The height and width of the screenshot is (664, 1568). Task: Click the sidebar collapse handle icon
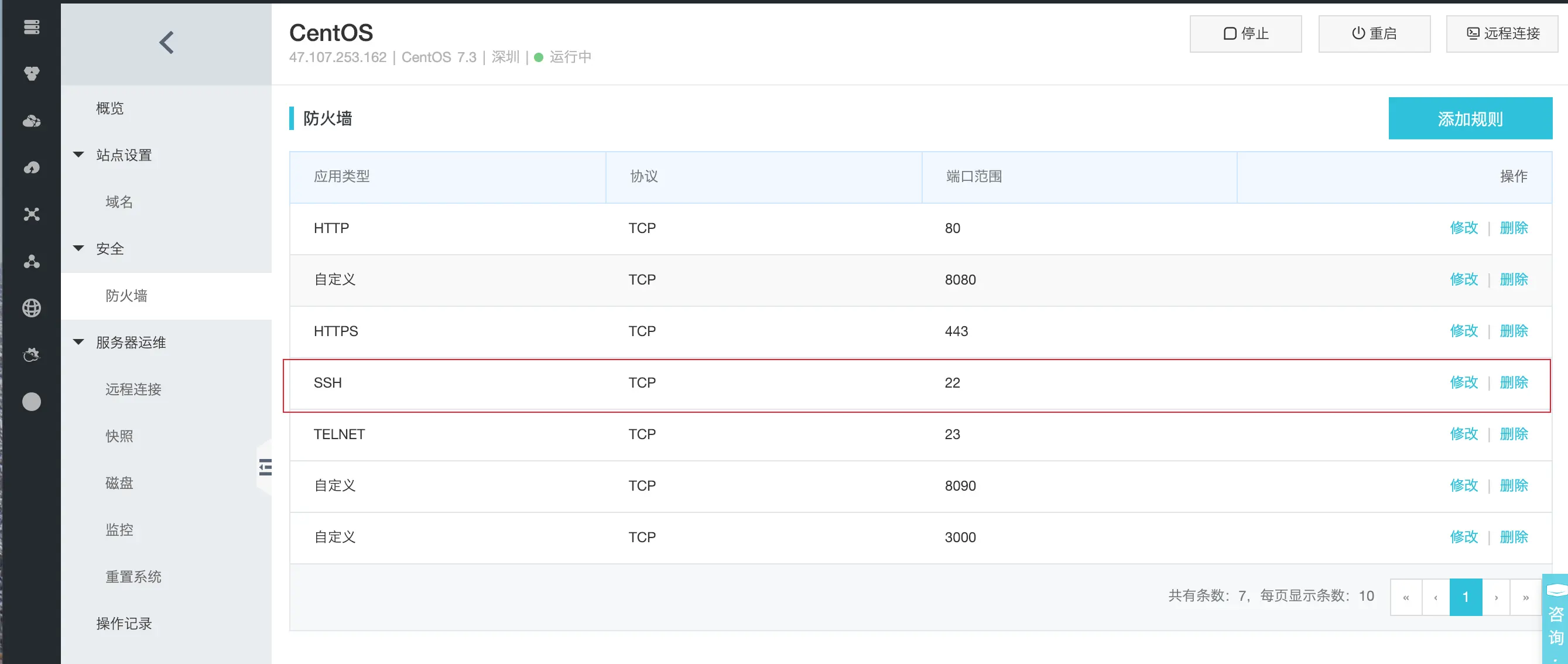[265, 467]
